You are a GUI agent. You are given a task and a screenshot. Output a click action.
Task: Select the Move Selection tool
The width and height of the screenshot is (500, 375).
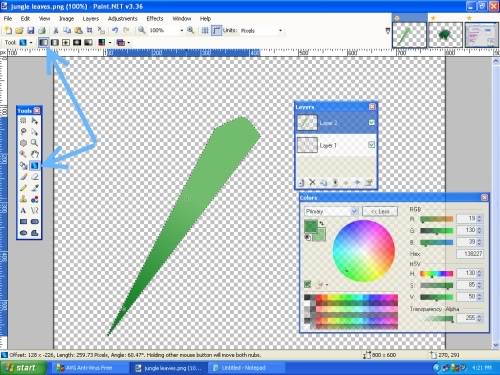35,132
